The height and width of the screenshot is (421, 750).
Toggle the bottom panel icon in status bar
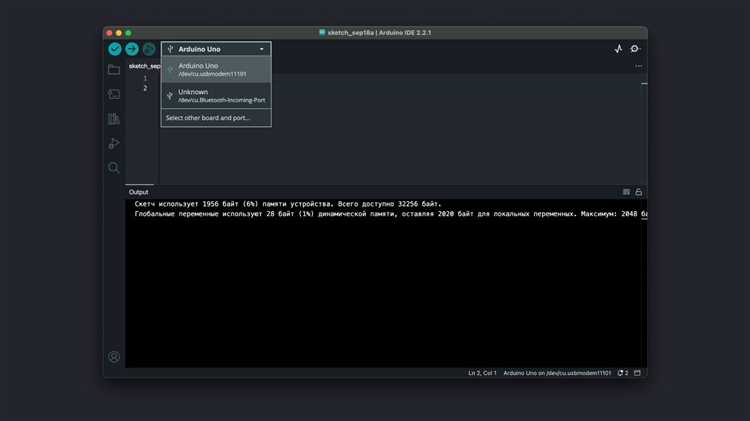[x=637, y=373]
